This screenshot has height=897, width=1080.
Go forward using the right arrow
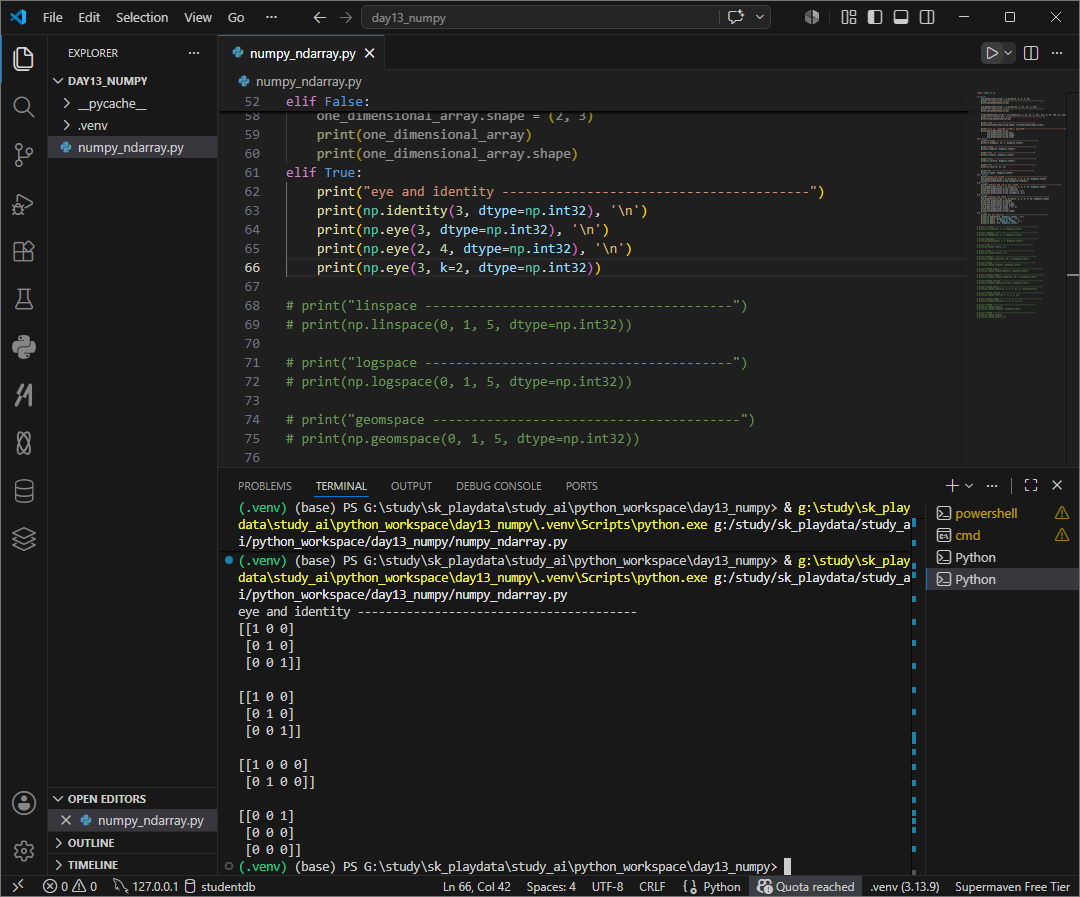point(346,17)
